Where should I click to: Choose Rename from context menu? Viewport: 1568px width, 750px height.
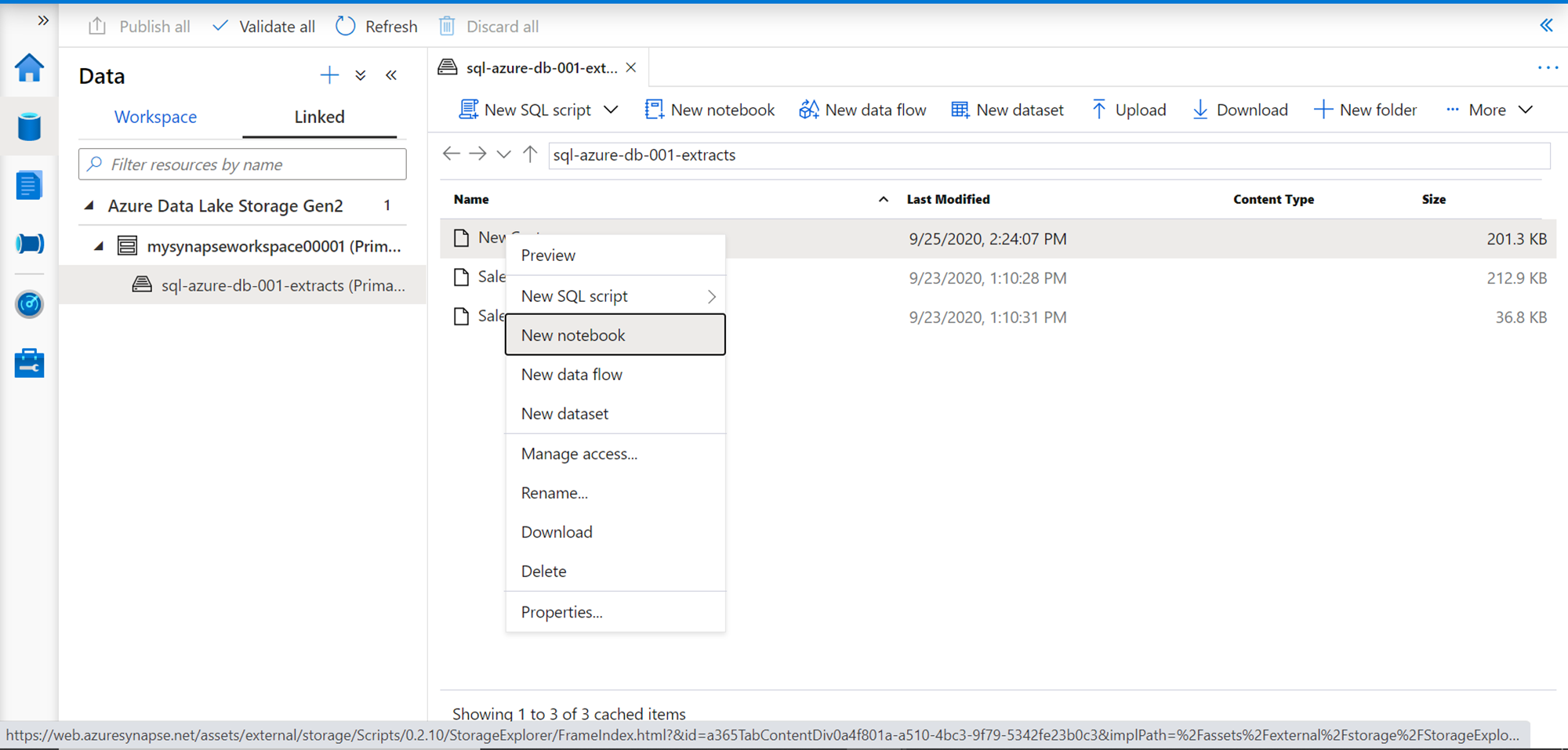[x=615, y=493]
